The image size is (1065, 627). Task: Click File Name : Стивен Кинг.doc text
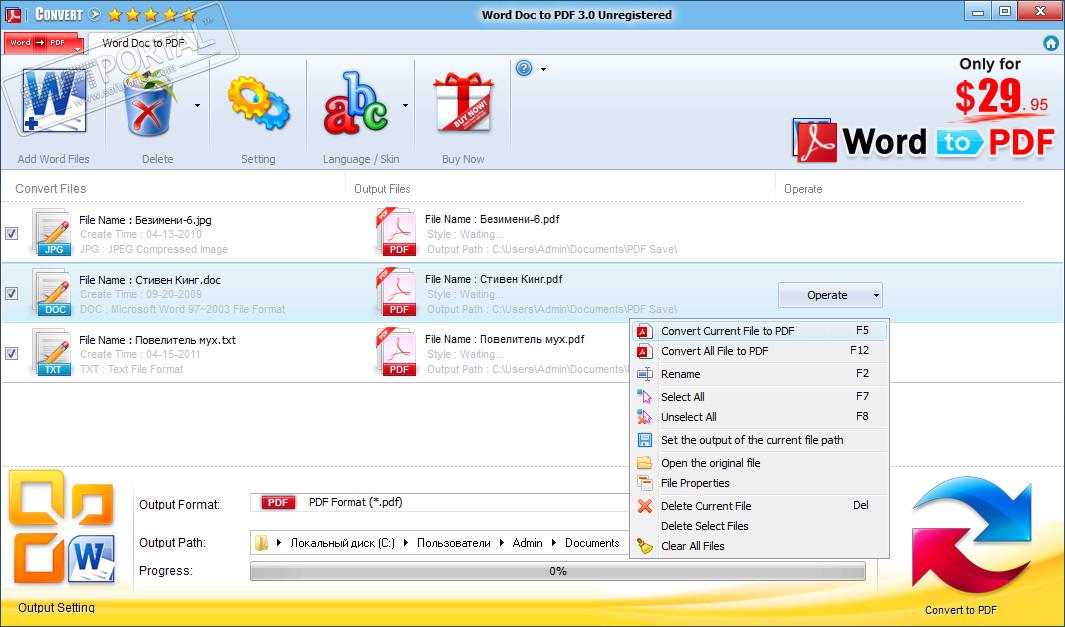149,280
